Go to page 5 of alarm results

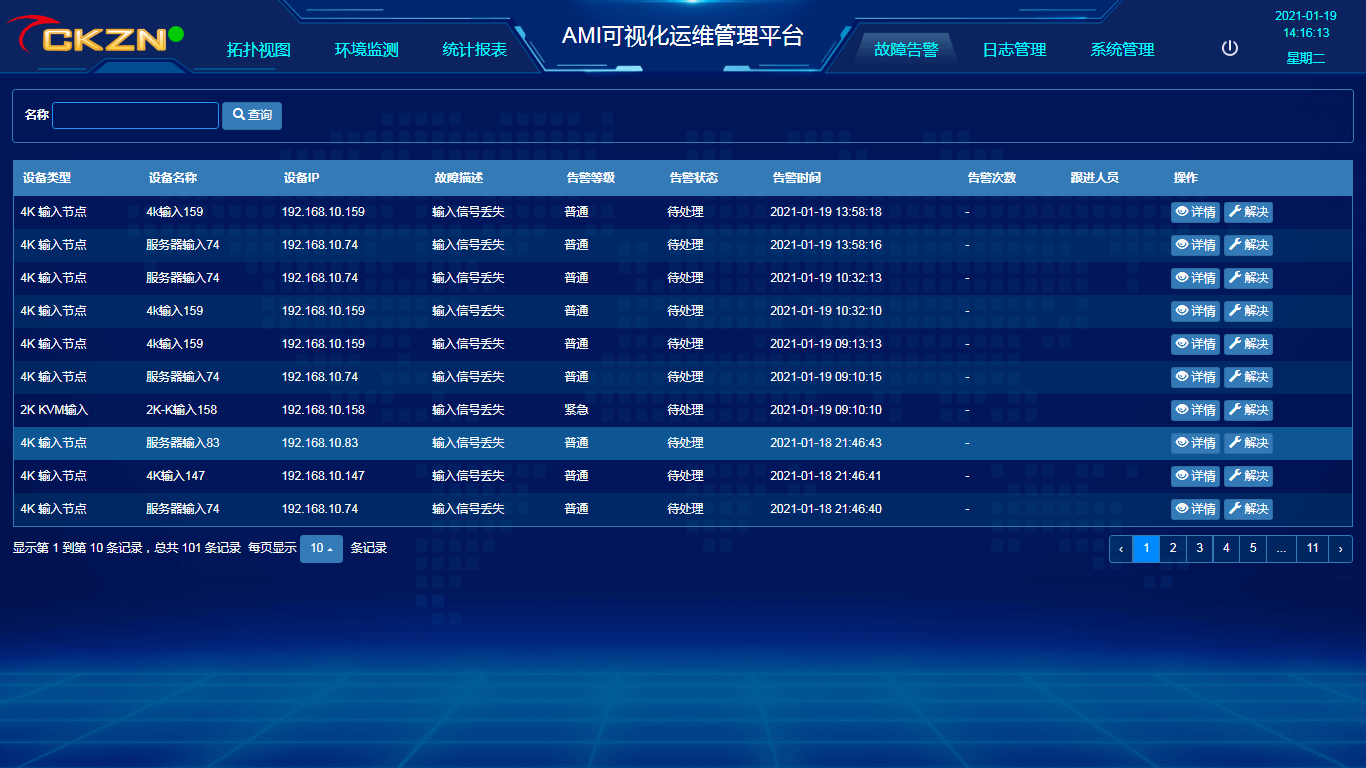[1253, 548]
